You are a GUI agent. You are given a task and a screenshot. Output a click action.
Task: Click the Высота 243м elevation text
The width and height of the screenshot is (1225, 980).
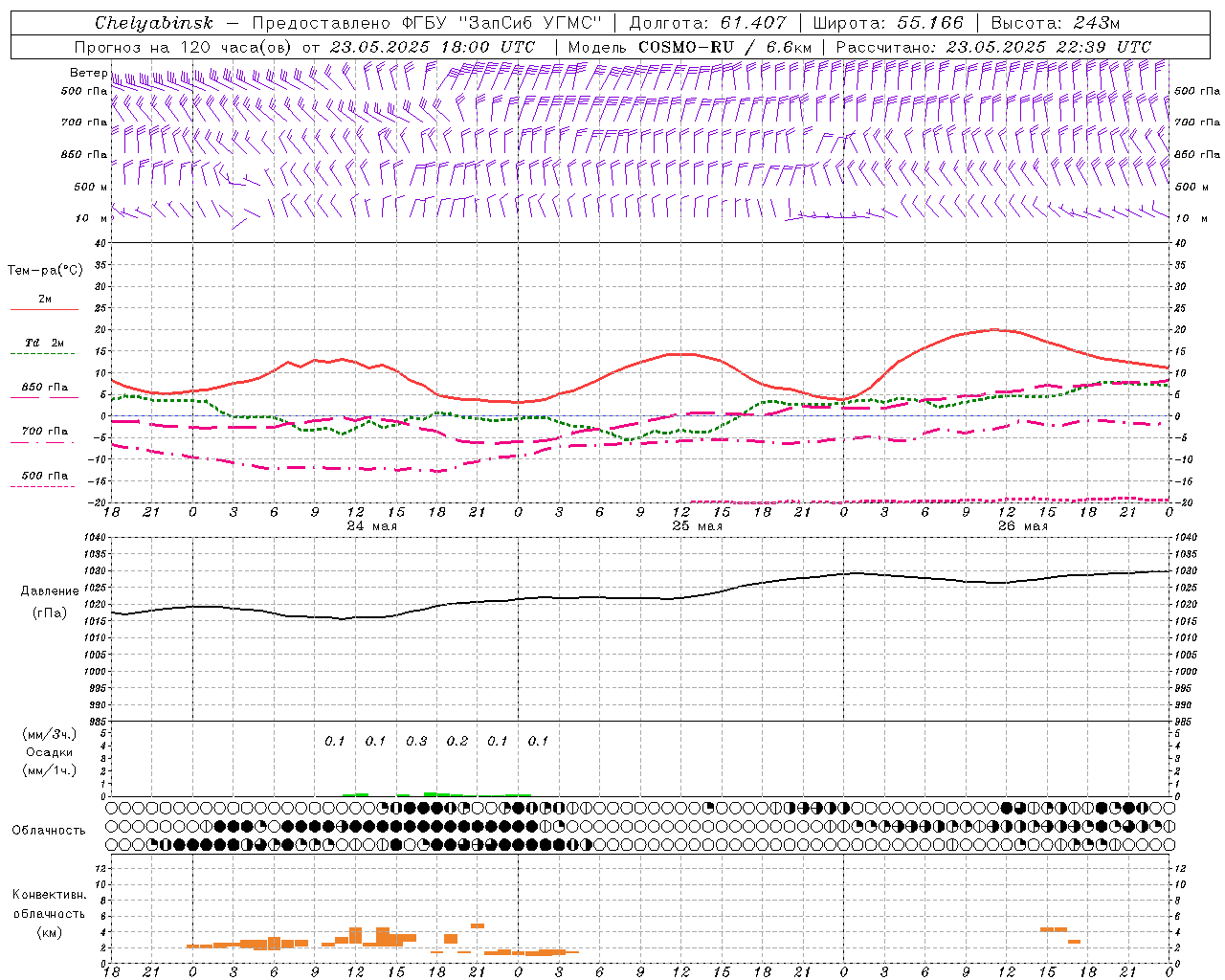[x=1055, y=23]
